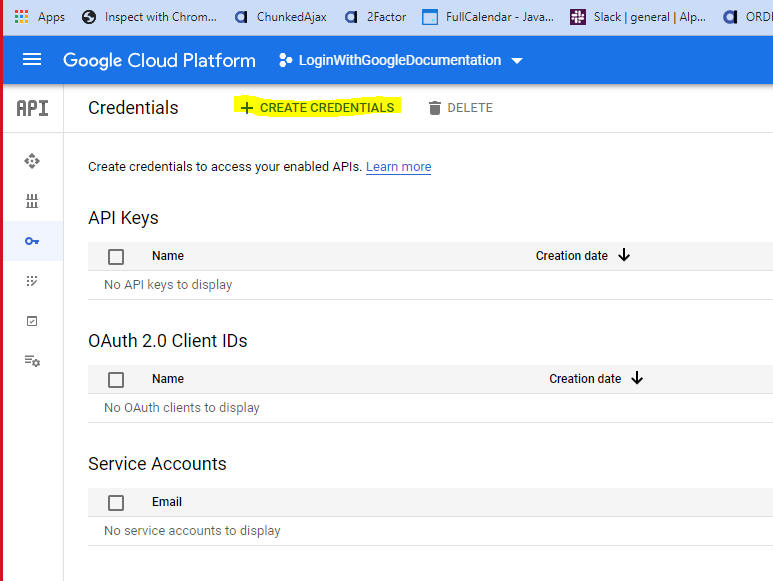Open the 2Factor bookmark
This screenshot has width=773, height=581.
tap(375, 17)
